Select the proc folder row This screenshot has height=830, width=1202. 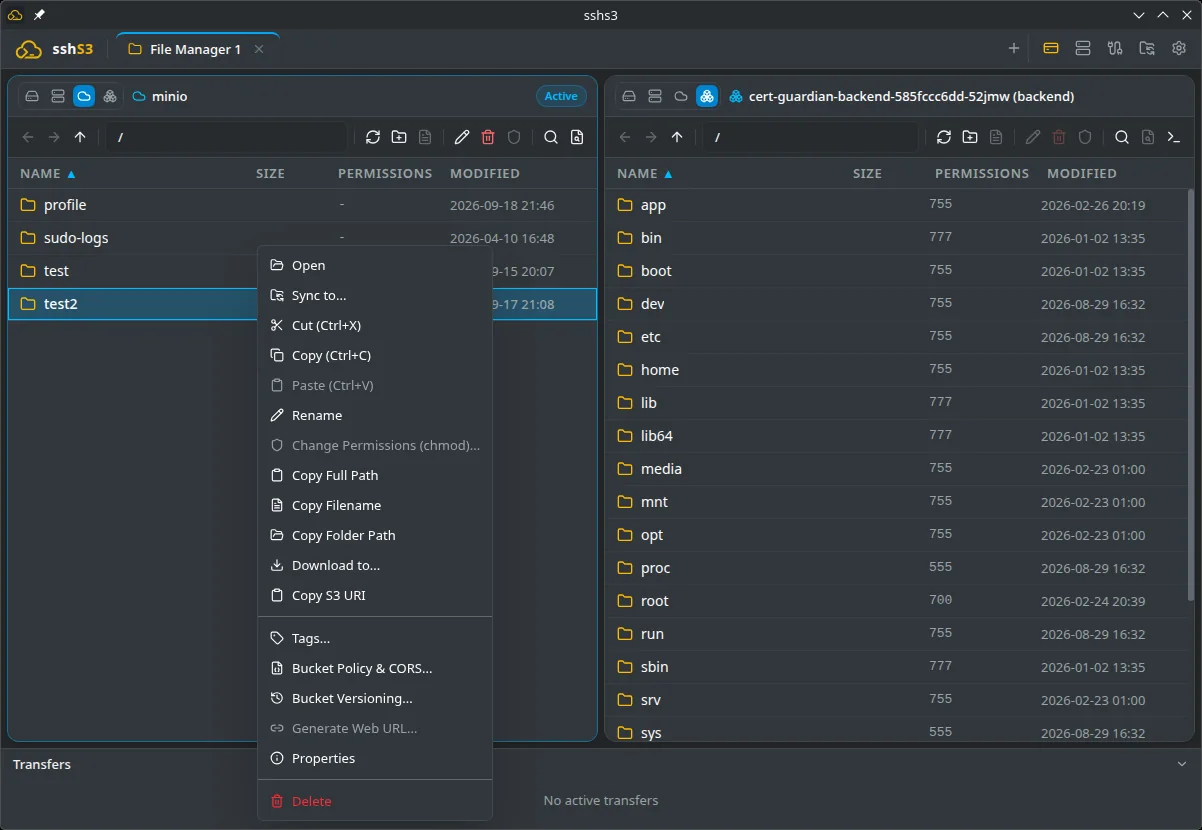click(x=895, y=568)
